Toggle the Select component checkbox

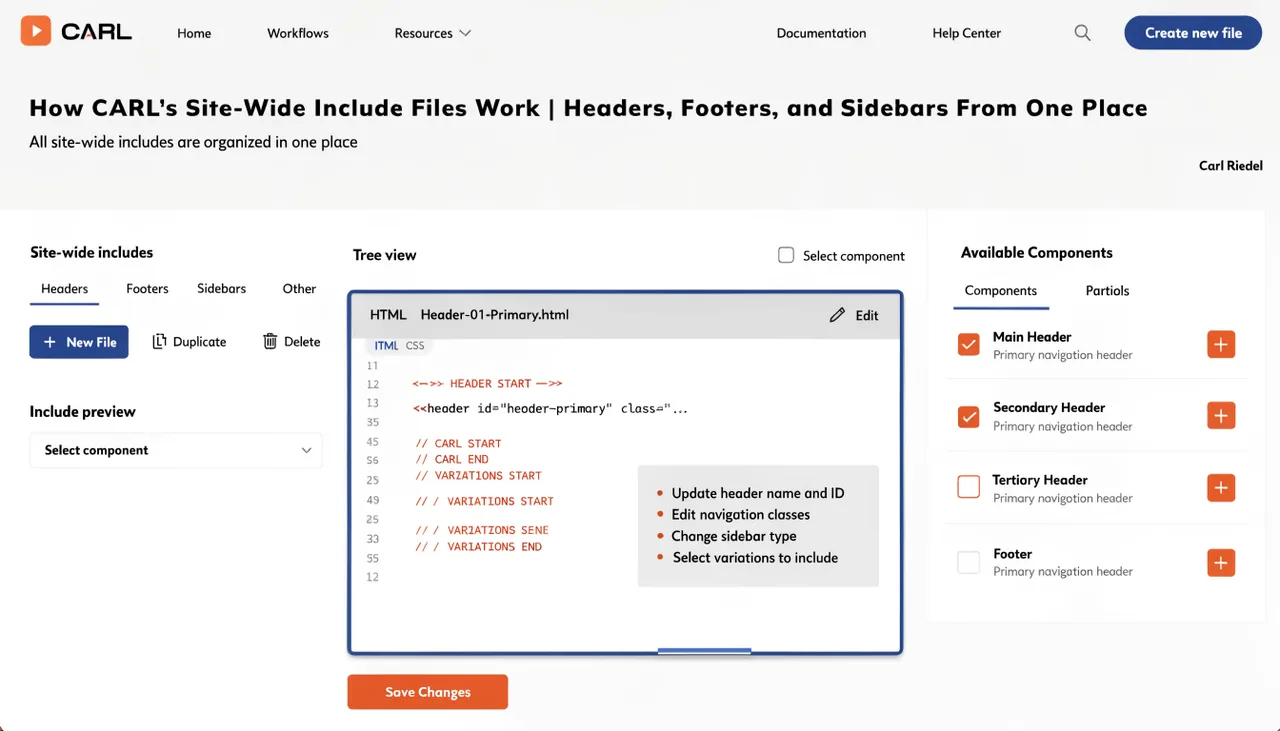pos(786,255)
